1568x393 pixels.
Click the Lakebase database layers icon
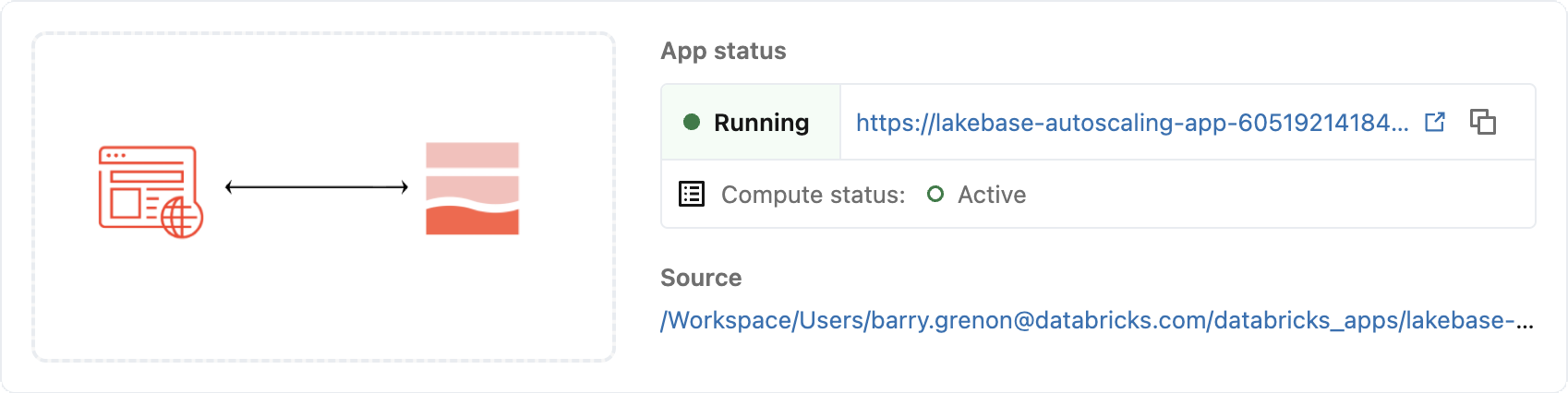[472, 188]
